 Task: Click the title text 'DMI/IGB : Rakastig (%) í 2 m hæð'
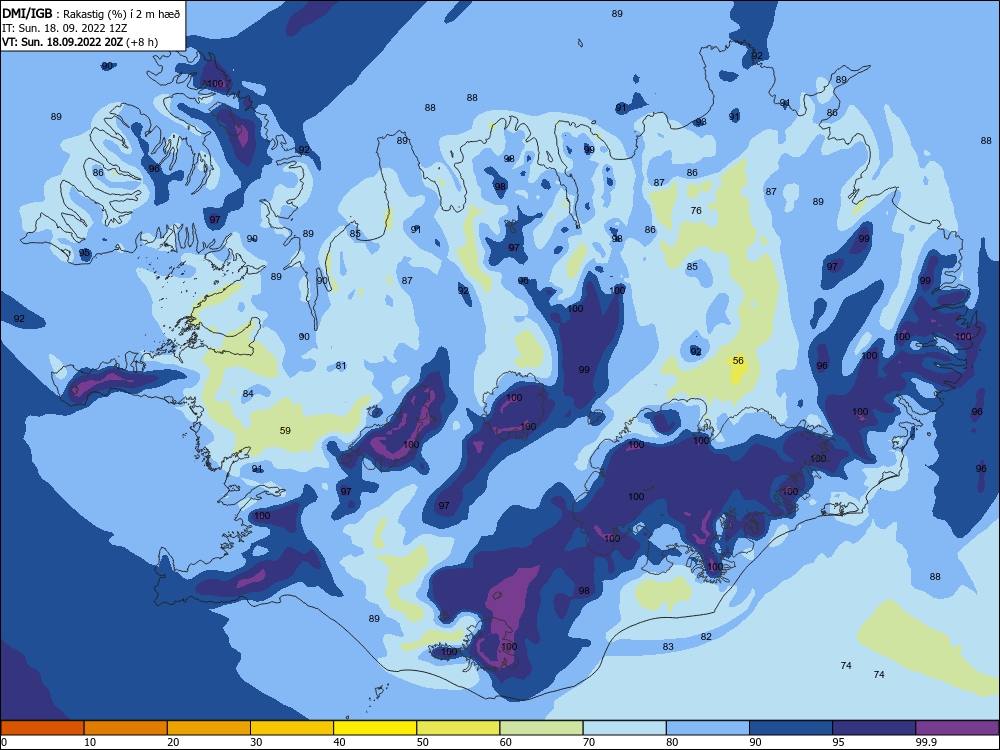91,14
